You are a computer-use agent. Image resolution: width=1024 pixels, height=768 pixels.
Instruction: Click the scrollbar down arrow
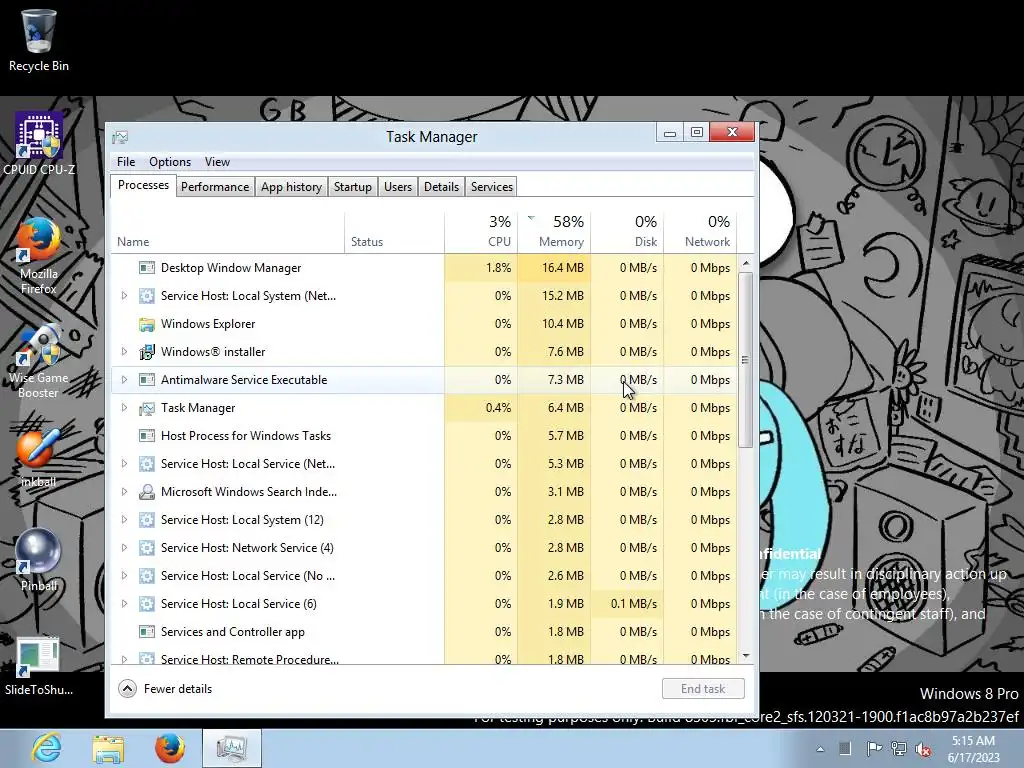(746, 656)
